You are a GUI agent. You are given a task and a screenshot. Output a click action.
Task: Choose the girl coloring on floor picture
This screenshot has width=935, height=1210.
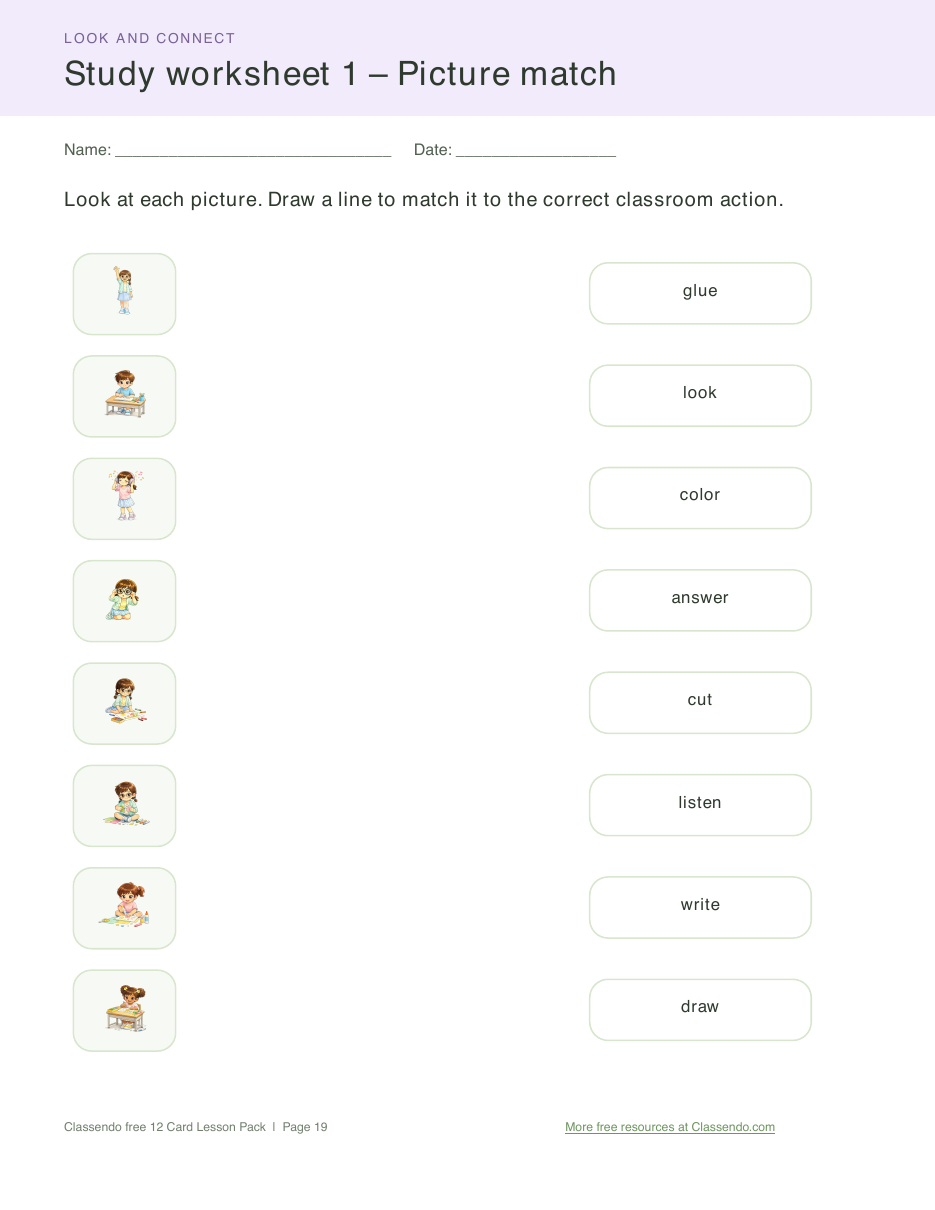pyautogui.click(x=124, y=703)
